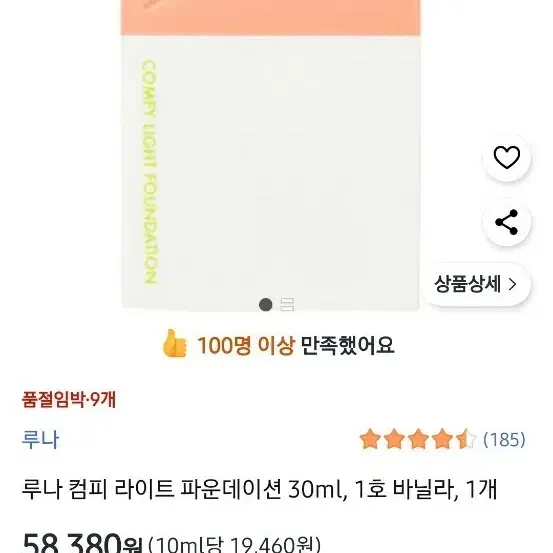Tap the 58,380원 price

pyautogui.click(x=82, y=543)
